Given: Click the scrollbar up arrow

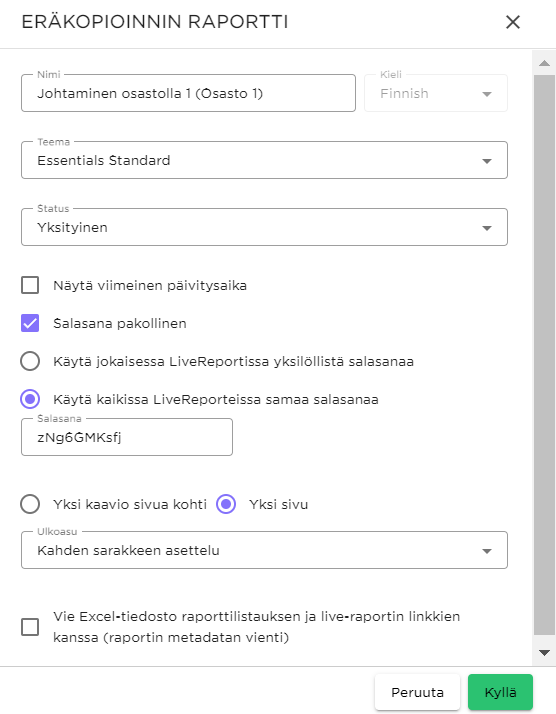Looking at the screenshot, I should [x=544, y=63].
